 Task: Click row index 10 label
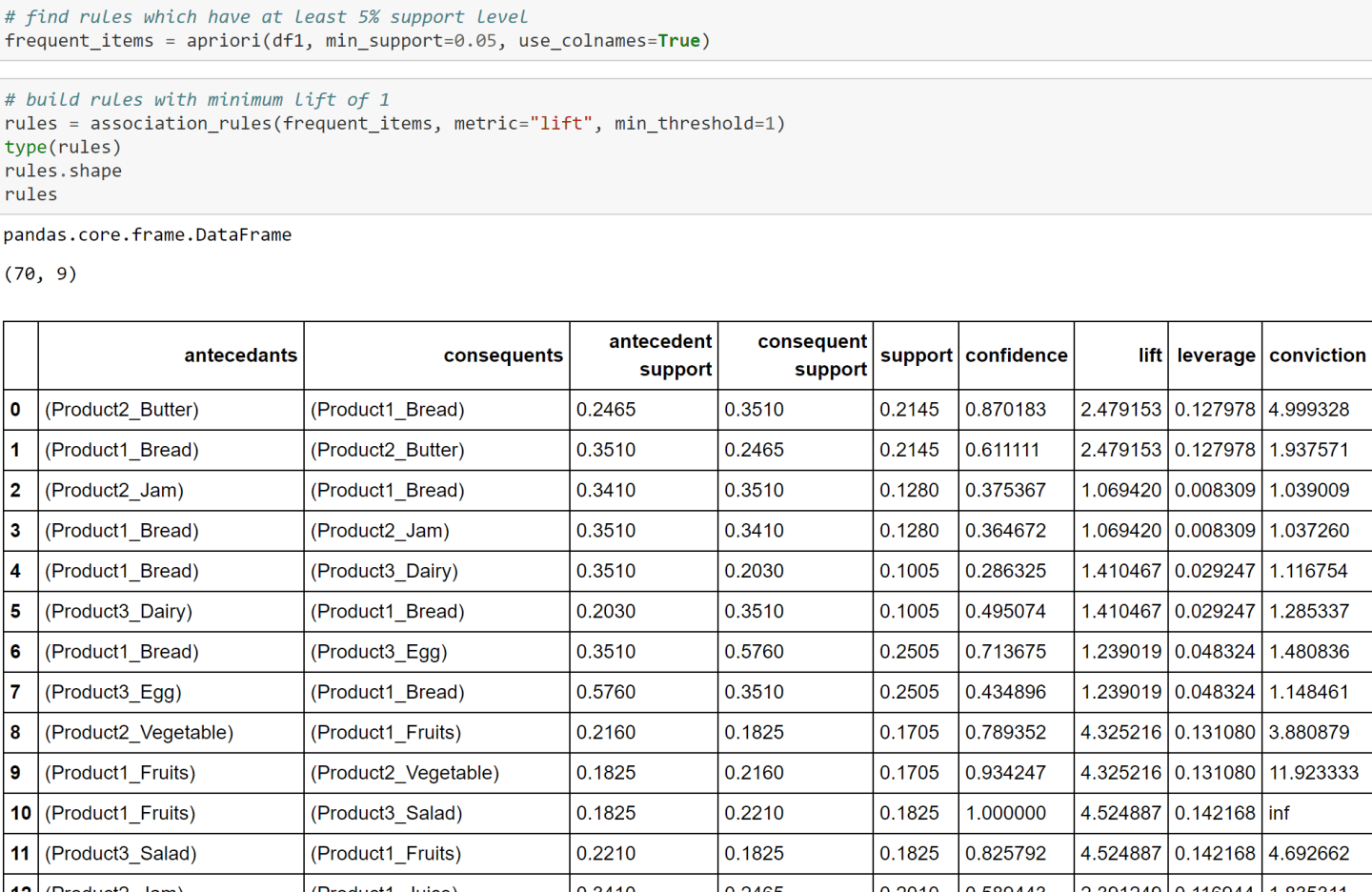click(21, 814)
